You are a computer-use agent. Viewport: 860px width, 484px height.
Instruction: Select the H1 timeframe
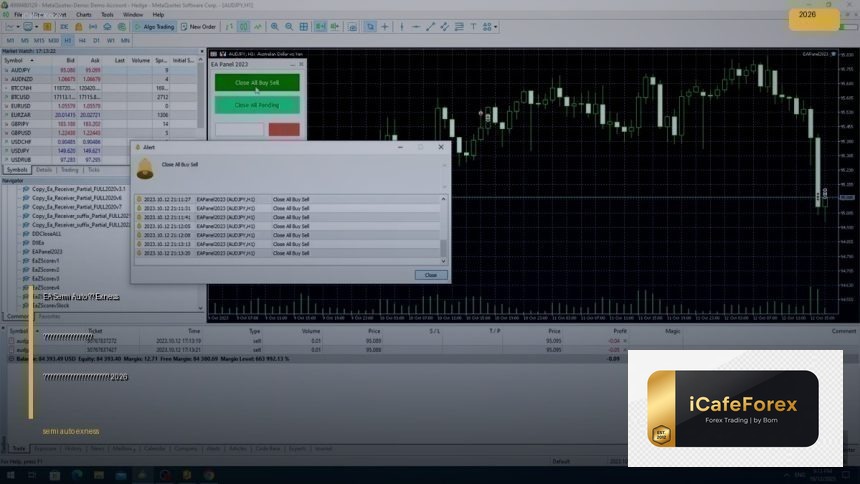pyautogui.click(x=68, y=41)
